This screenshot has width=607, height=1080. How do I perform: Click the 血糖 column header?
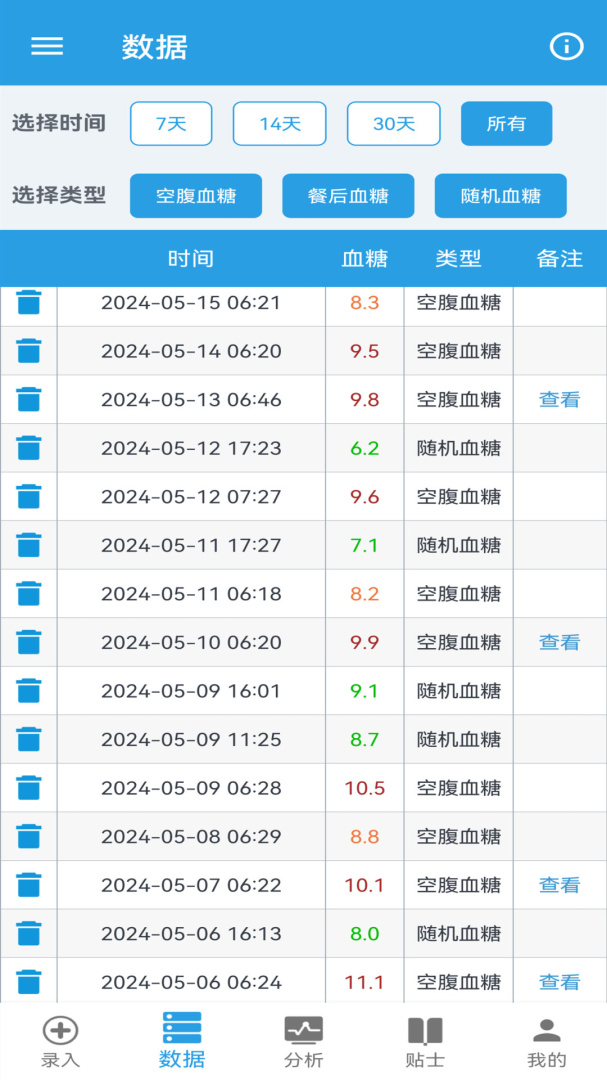[x=362, y=258]
